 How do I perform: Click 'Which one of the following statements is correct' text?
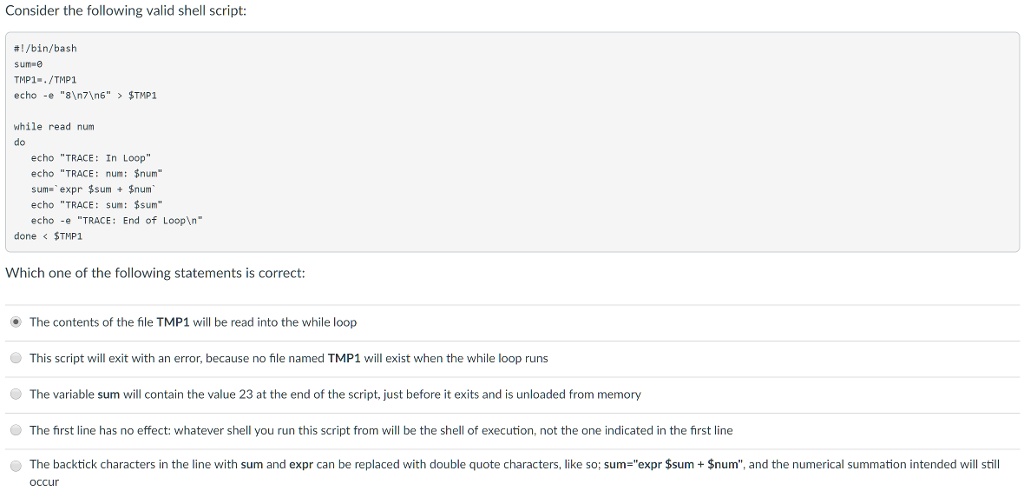coord(155,273)
